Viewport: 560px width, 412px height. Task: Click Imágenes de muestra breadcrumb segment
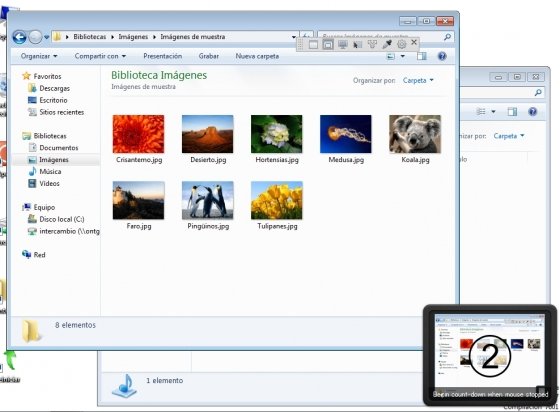193,37
